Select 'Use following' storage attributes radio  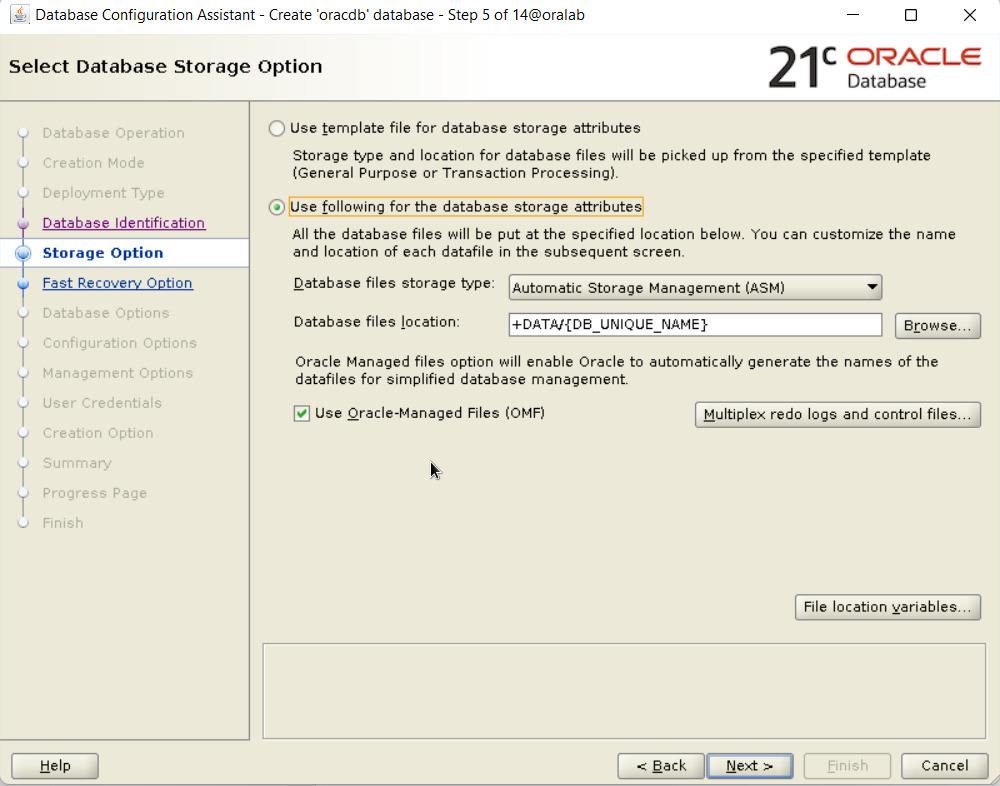pyautogui.click(x=277, y=207)
